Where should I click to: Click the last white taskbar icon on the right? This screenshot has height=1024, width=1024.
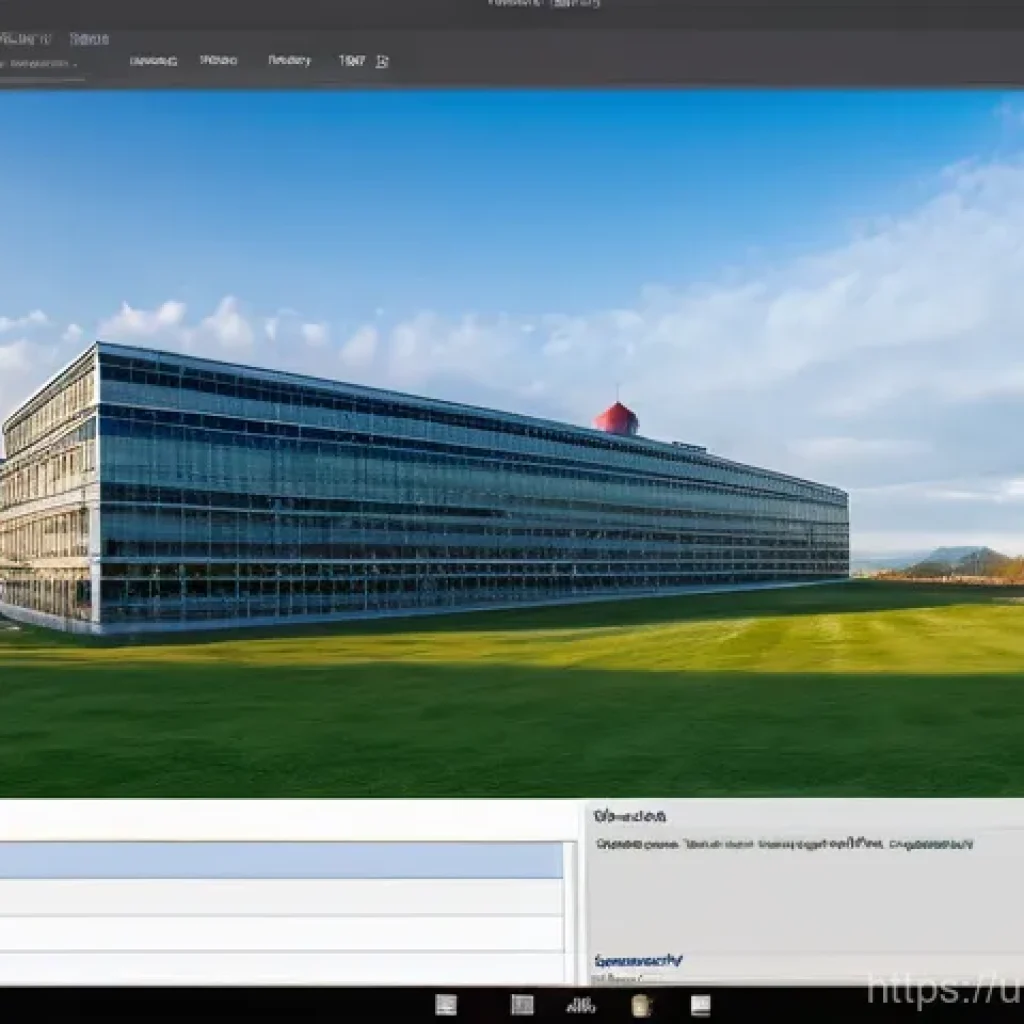(x=700, y=1005)
